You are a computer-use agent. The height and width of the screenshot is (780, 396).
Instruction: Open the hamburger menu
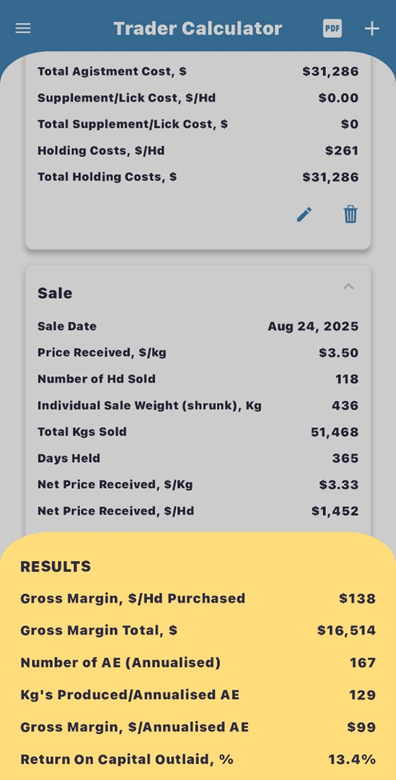(x=23, y=28)
